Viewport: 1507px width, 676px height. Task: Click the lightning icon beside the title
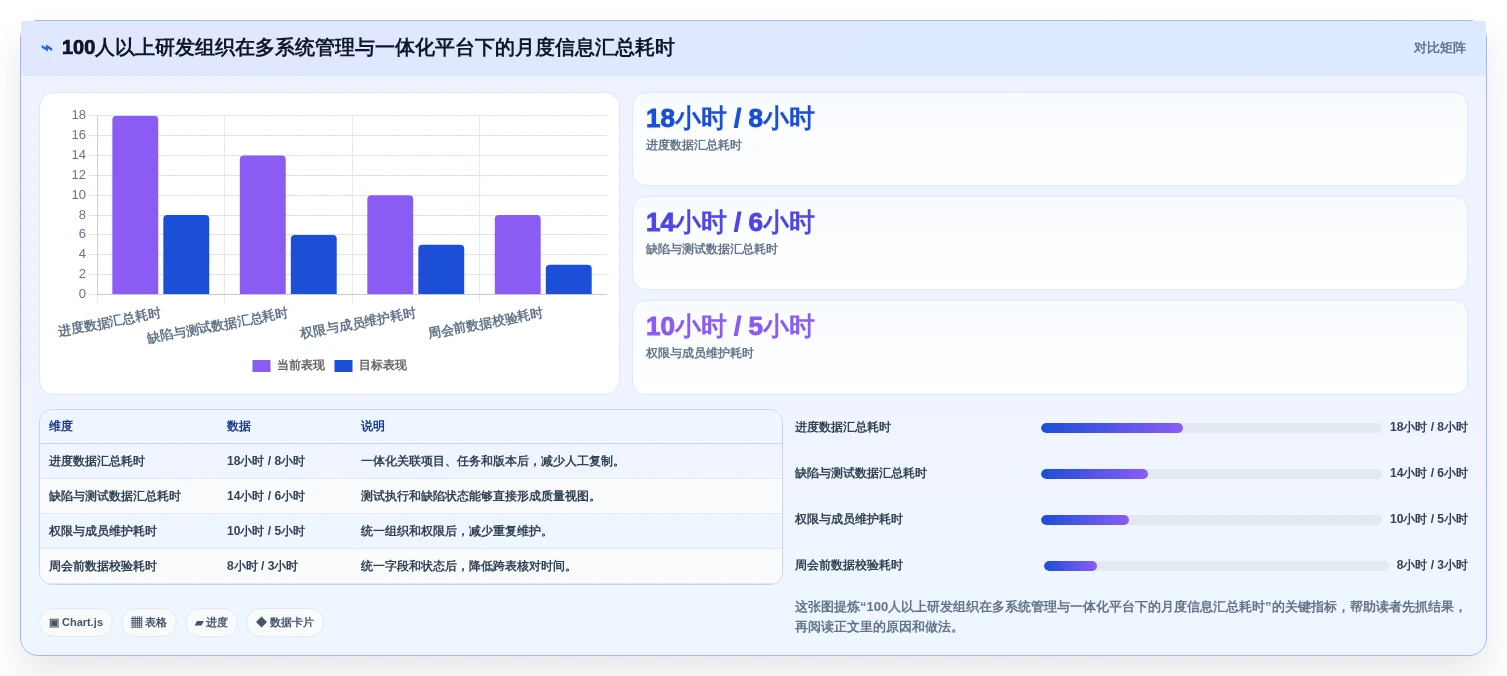click(x=47, y=48)
